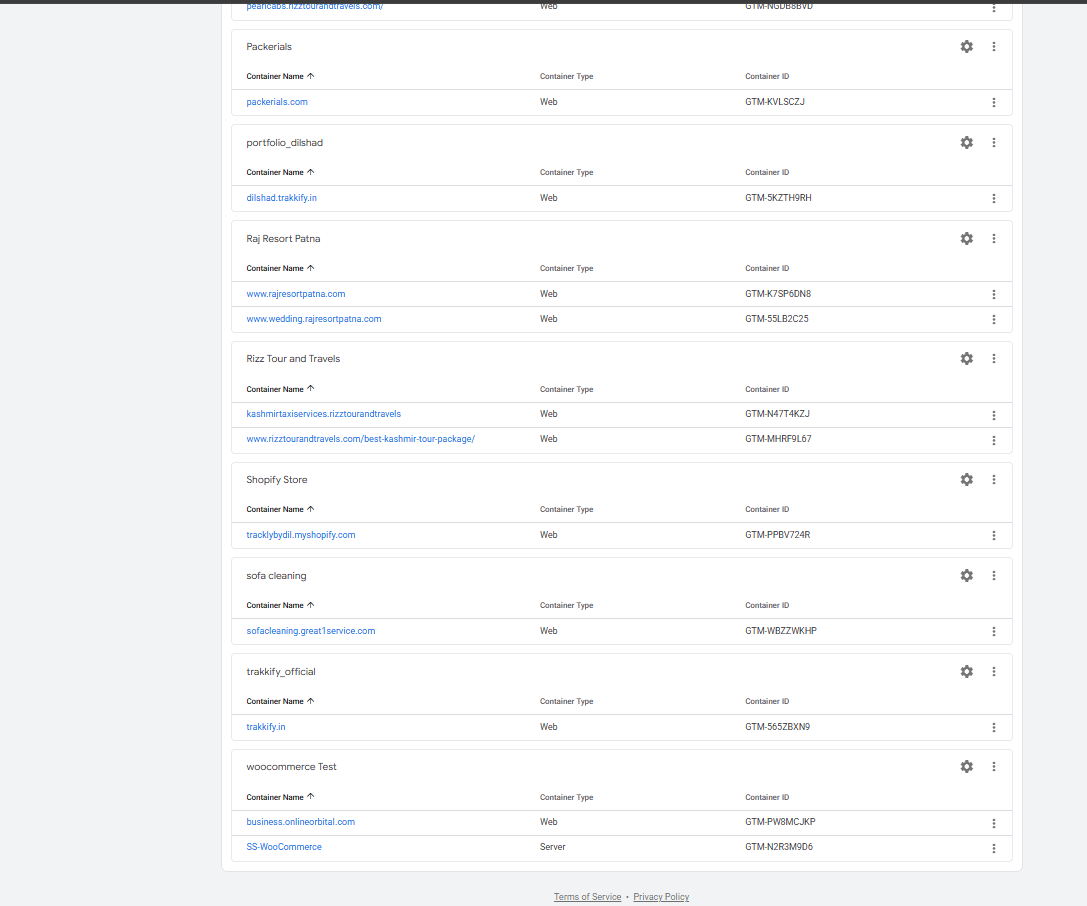Viewport: 1087px width, 906px height.
Task: Open settings gear for sofa cleaning account
Action: [966, 575]
